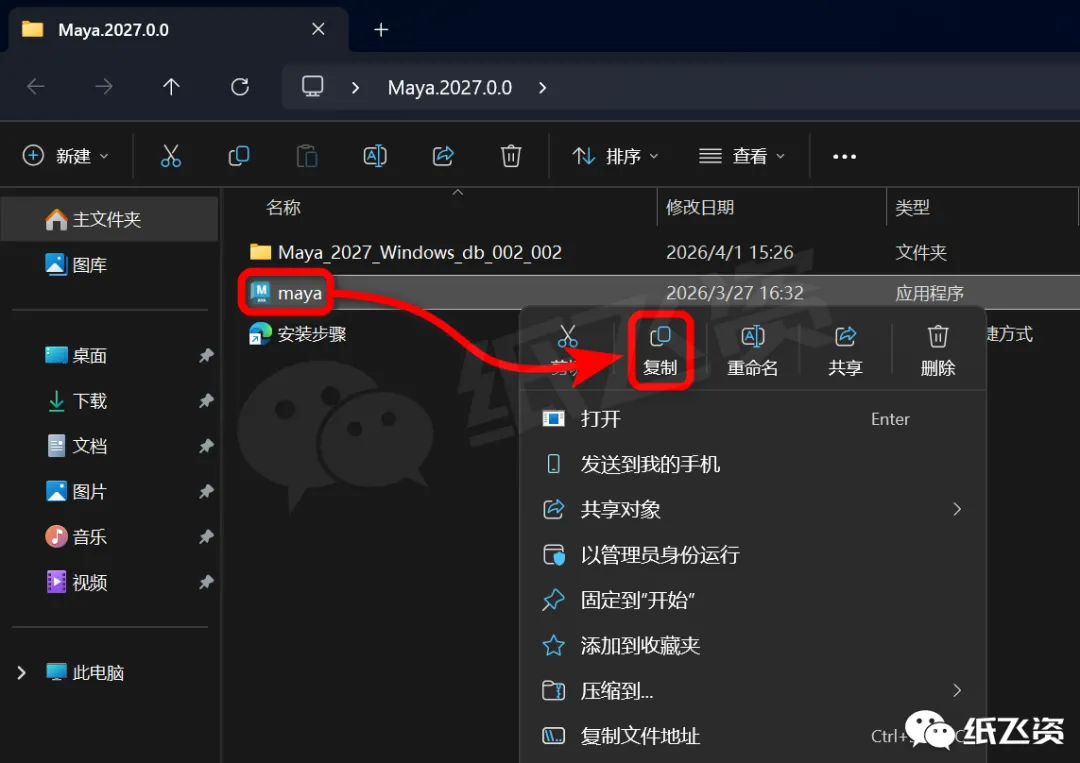The image size is (1080, 763).
Task: Choose 复制文件地址 from context menu
Action: click(753, 736)
